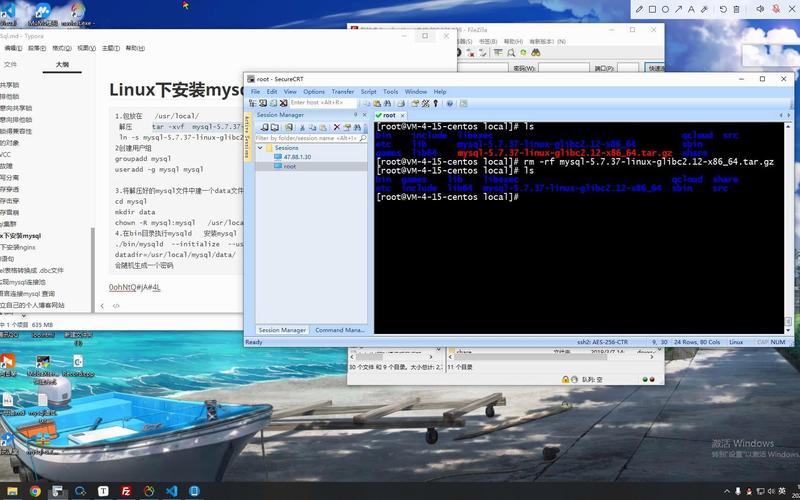Viewport: 800px width, 500px height.
Task: Switch to the Command Manager bottom tab
Action: (x=339, y=330)
